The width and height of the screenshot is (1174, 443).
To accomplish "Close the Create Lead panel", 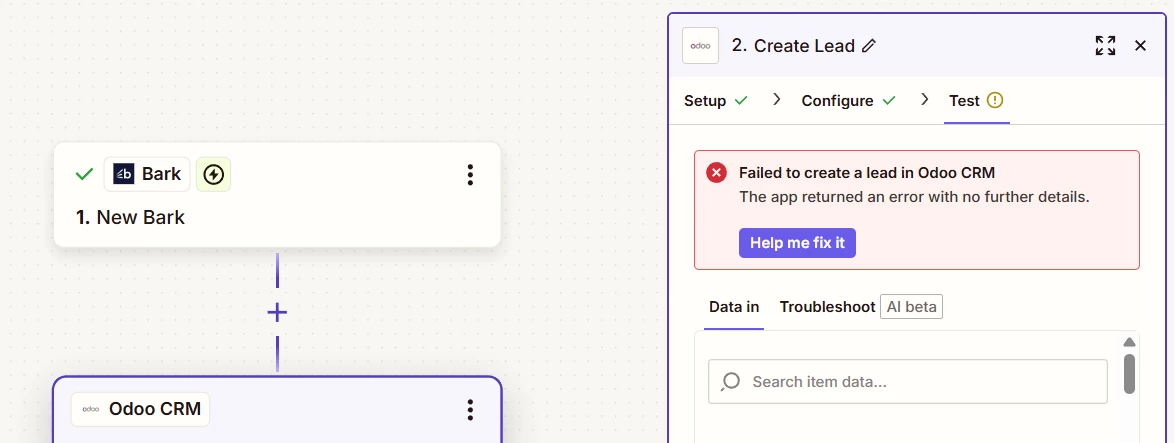I will 1140,46.
